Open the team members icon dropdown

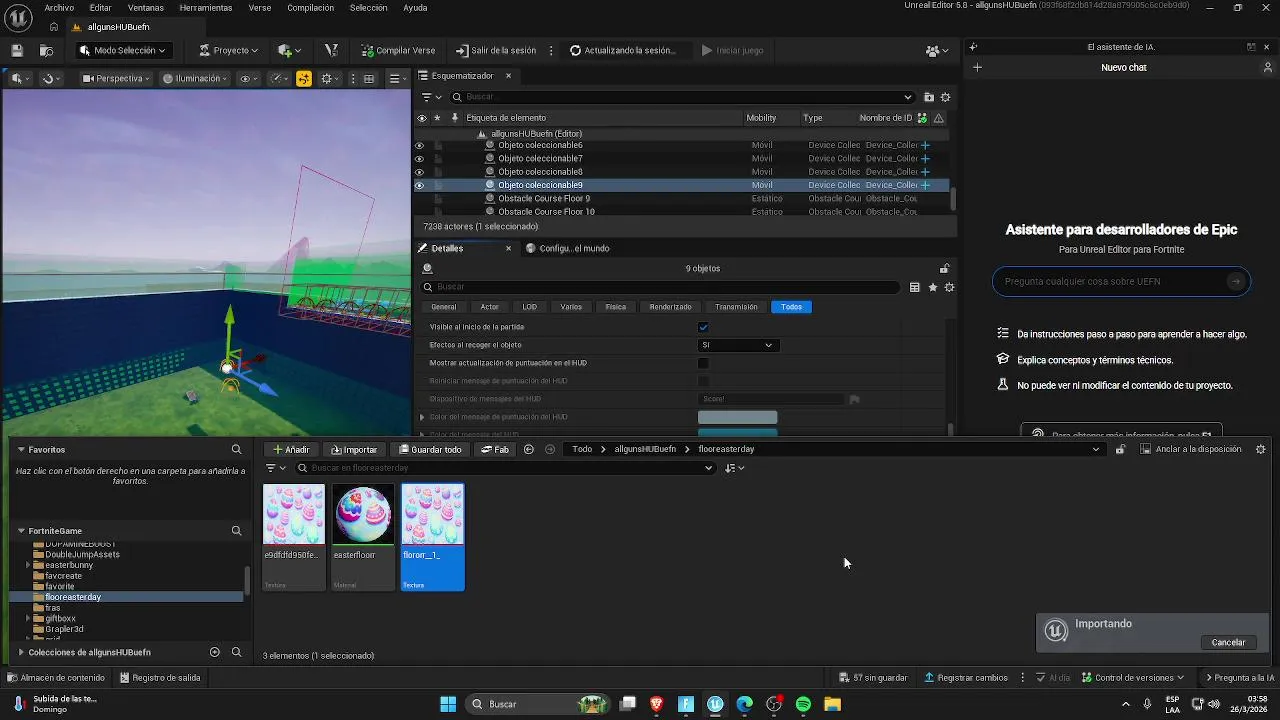[936, 50]
